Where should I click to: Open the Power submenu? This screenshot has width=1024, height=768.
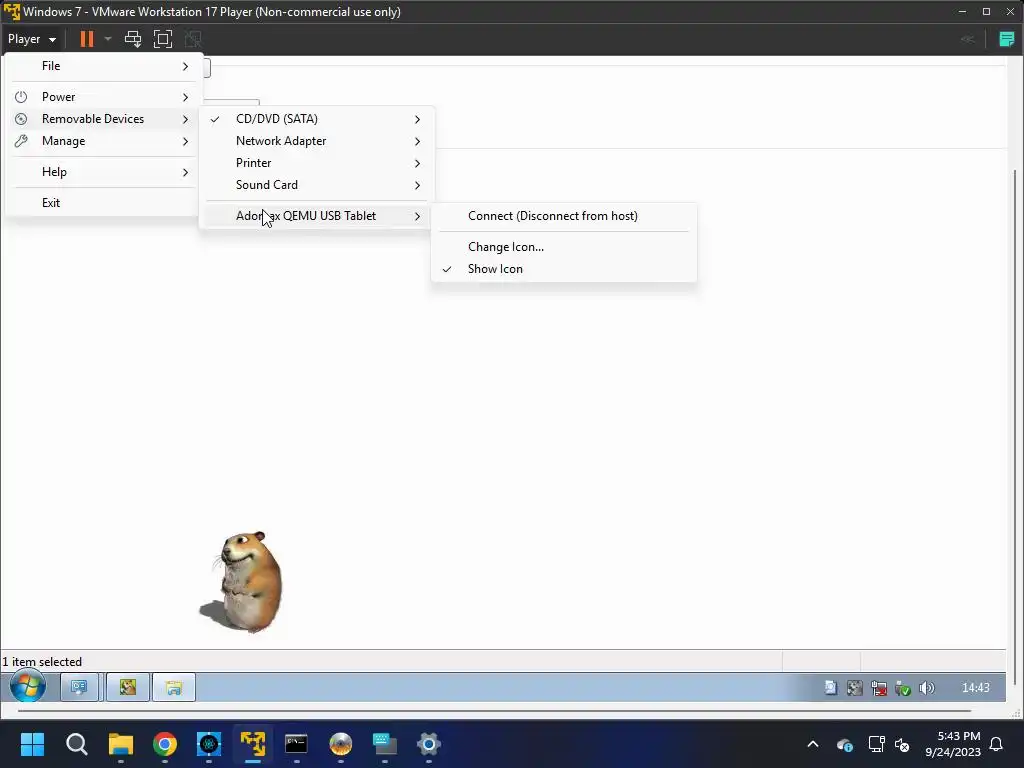pyautogui.click(x=103, y=97)
